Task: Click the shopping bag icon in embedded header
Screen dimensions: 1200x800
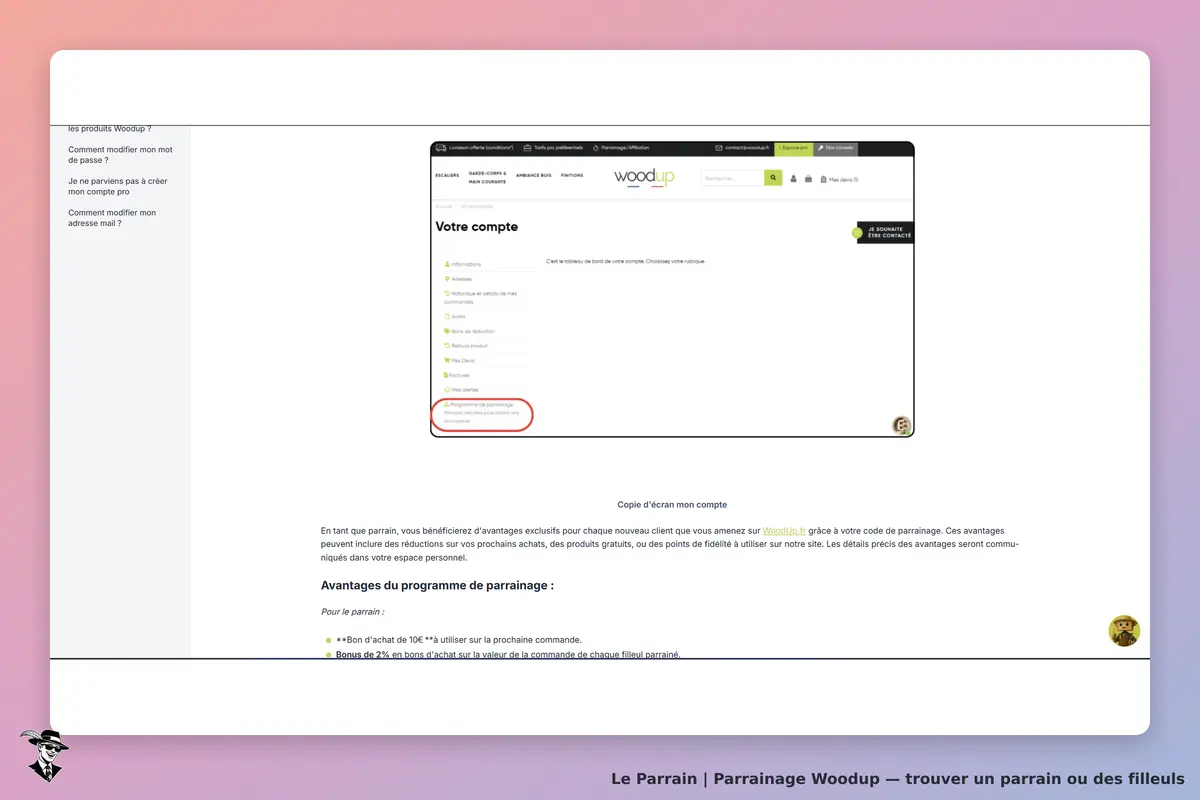Action: point(808,179)
